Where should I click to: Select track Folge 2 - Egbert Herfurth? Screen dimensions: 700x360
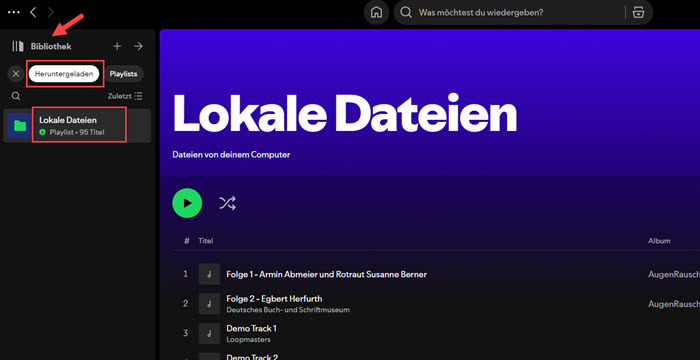click(274, 298)
